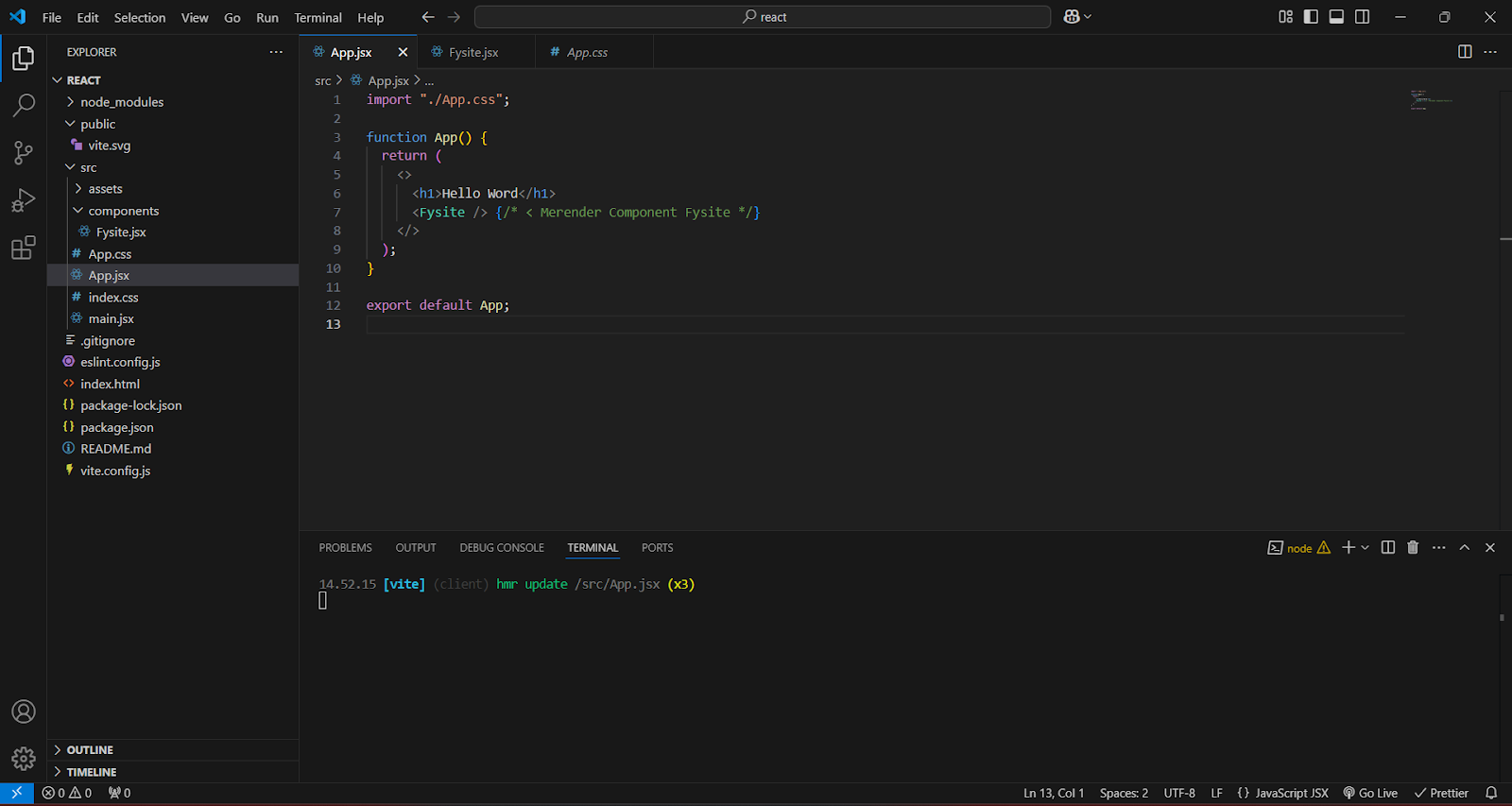Viewport: 1512px width, 806px height.
Task: Click the Manage gear icon
Action: (24, 758)
